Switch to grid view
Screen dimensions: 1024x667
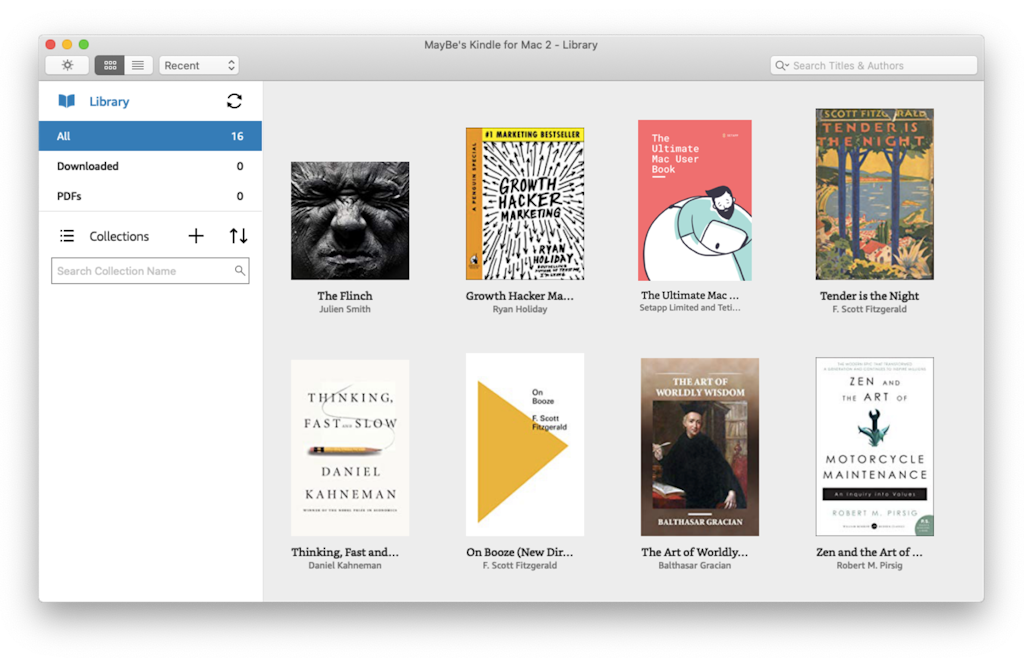[x=110, y=65]
